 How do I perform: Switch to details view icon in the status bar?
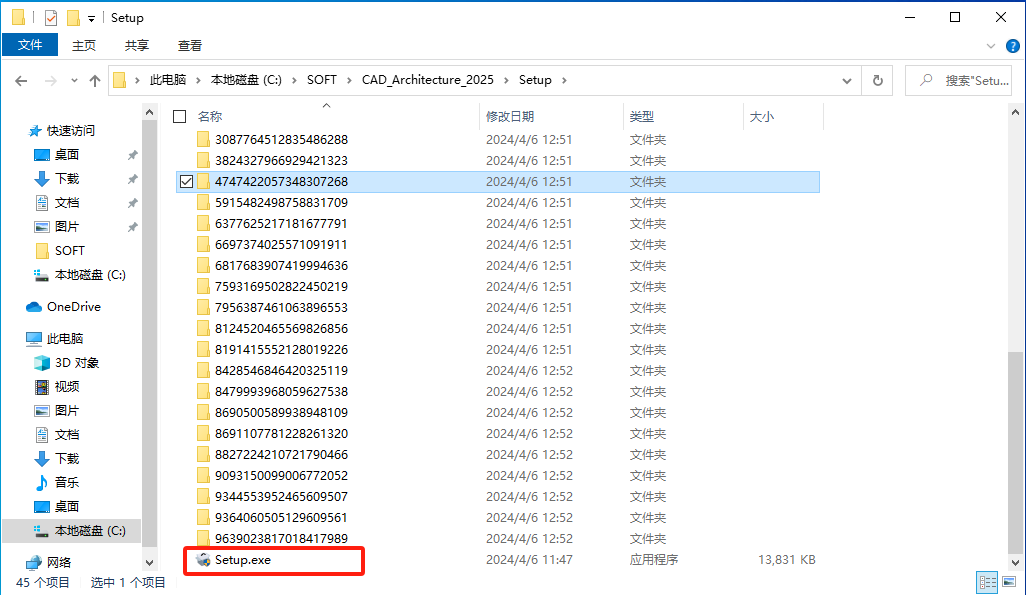click(987, 582)
